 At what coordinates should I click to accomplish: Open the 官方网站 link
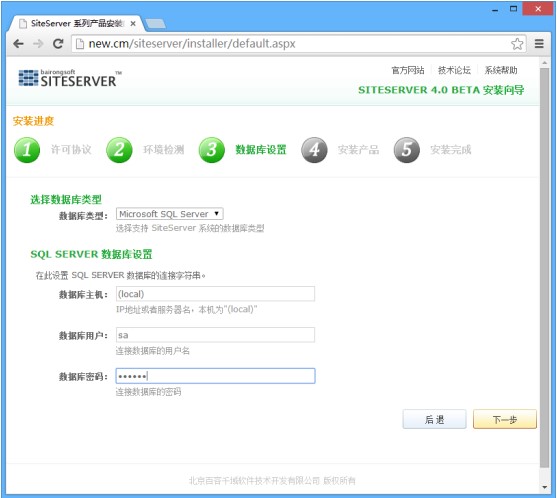[x=408, y=70]
